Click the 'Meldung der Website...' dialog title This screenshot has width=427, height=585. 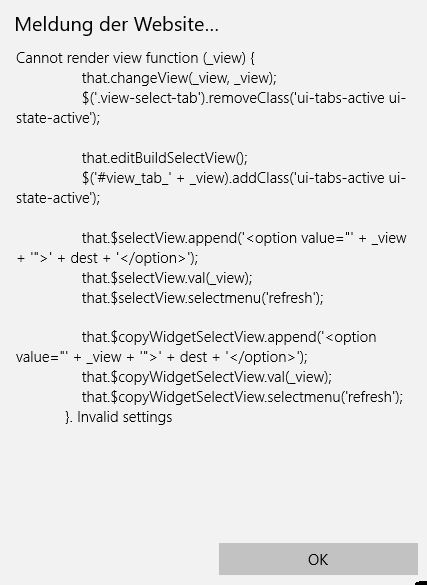(117, 25)
